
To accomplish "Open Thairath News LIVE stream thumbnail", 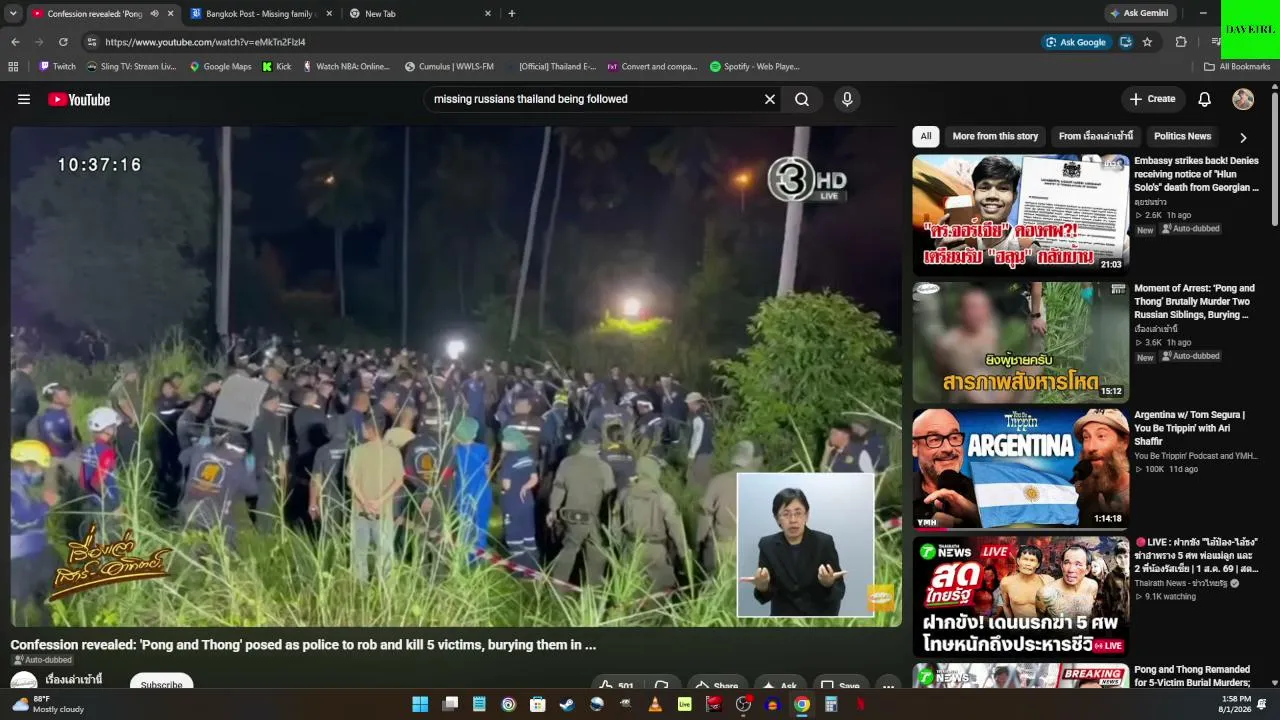I will 1021,596.
